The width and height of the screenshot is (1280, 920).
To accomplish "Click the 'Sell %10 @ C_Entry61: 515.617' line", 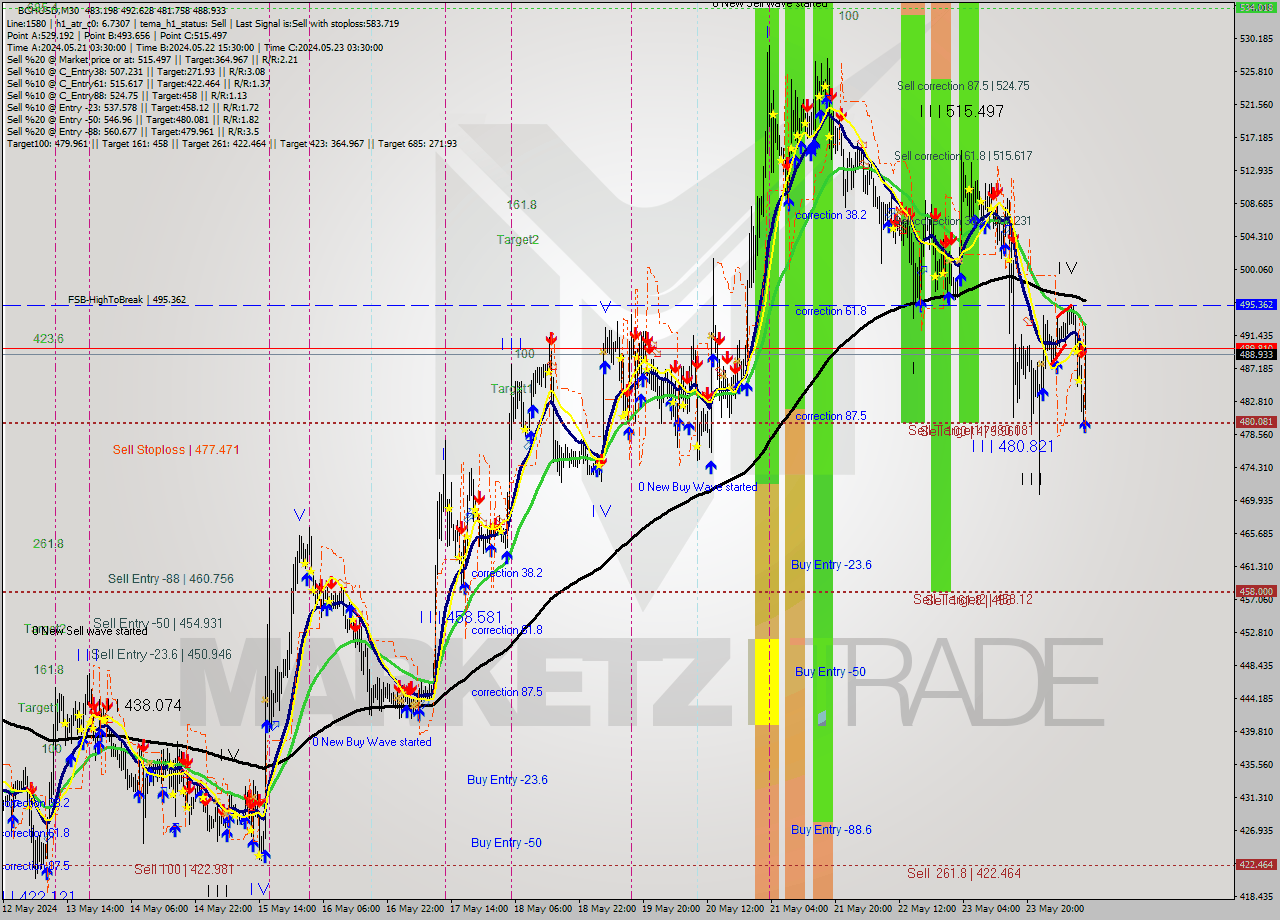I will [138, 83].
